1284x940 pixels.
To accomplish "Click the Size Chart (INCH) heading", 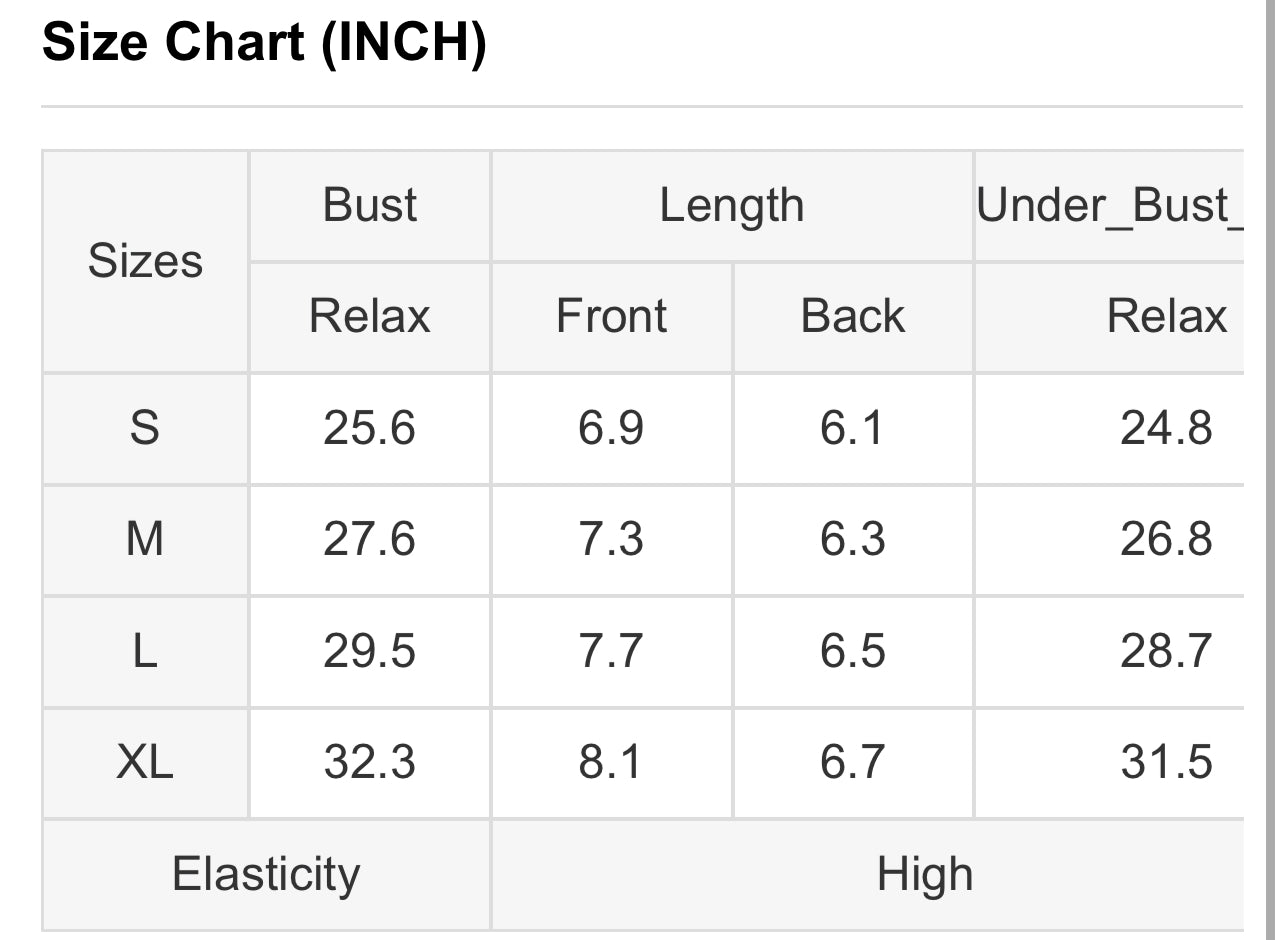I will [x=264, y=43].
